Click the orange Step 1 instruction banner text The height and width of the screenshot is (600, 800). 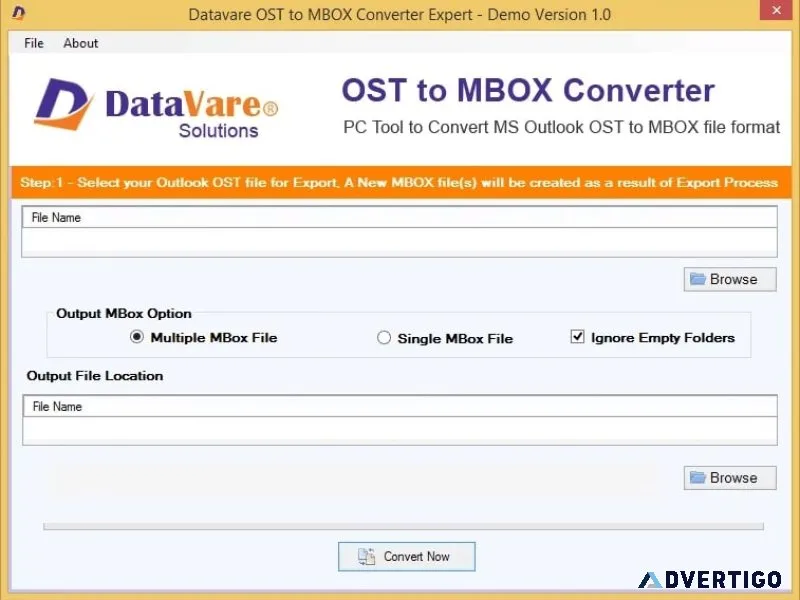tap(399, 183)
